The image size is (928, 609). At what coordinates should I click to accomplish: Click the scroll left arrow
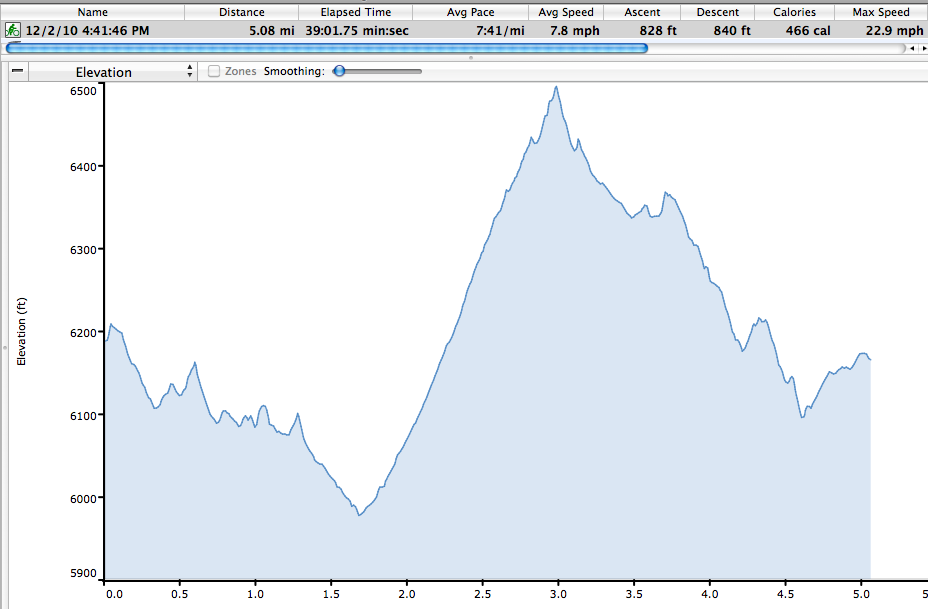tap(911, 48)
